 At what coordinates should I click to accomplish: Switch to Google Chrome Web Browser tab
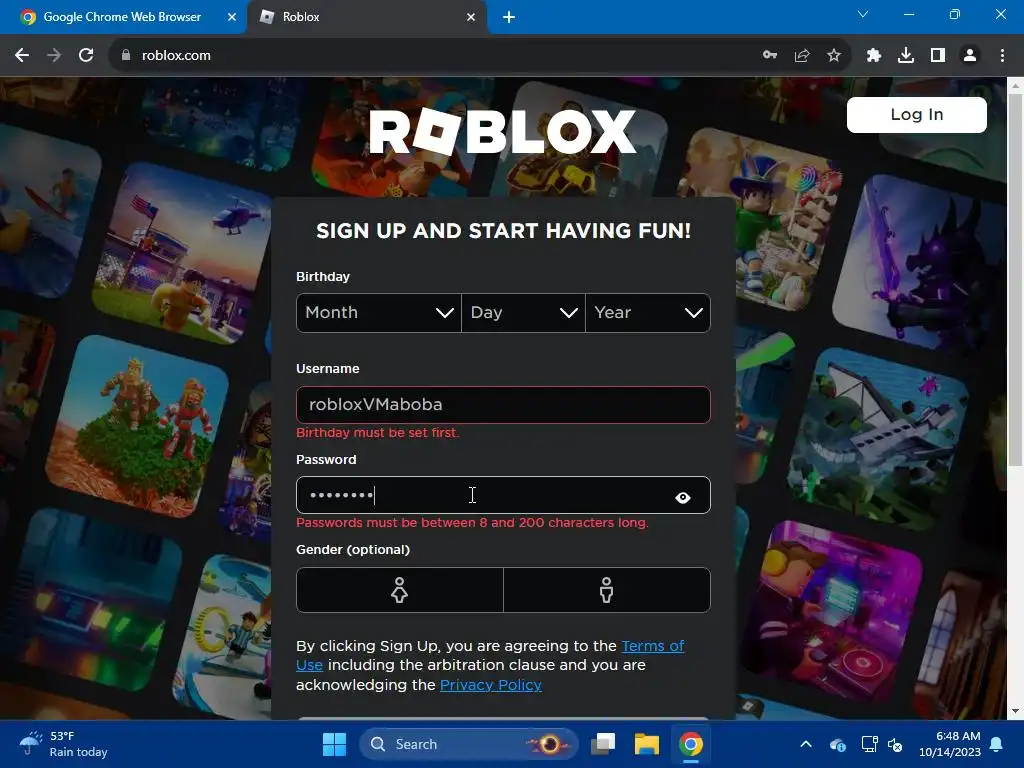click(x=123, y=17)
